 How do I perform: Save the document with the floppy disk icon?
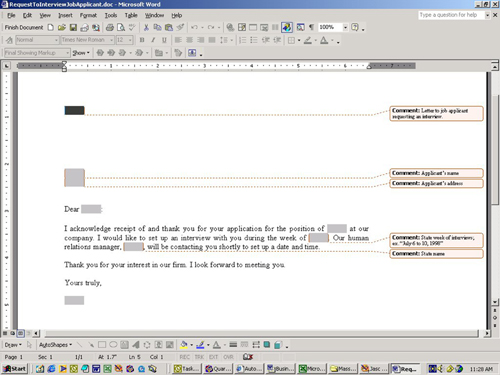click(73, 27)
